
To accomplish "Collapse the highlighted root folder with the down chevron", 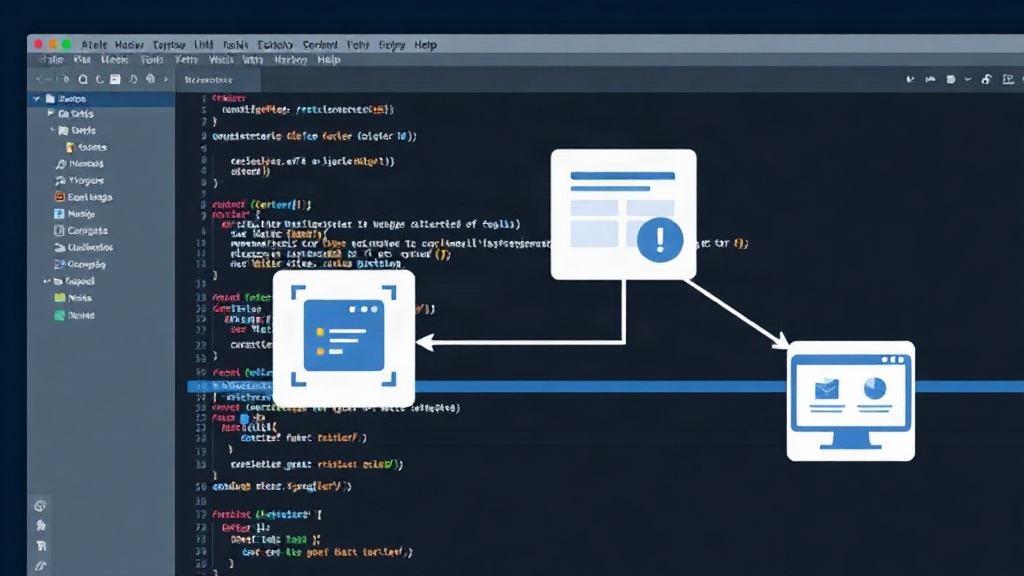I will [37, 99].
